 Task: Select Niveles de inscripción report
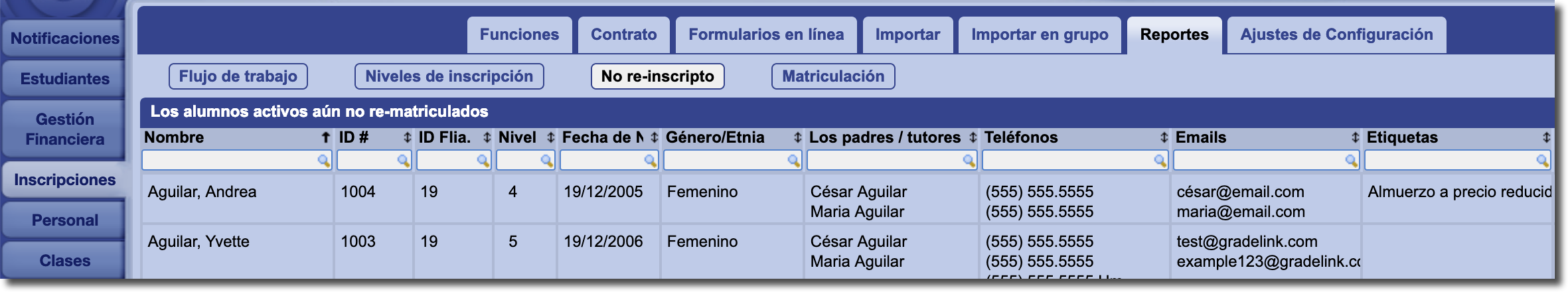[449, 76]
